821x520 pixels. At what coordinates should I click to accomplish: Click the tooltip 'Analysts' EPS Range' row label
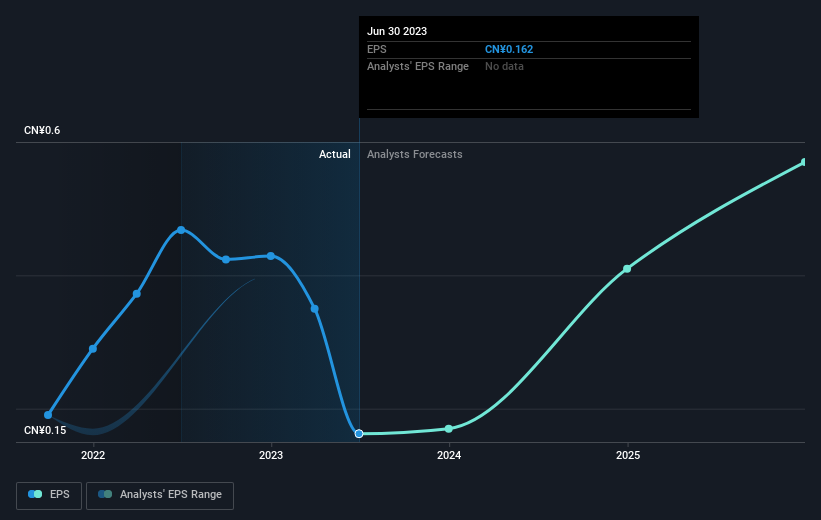click(418, 66)
